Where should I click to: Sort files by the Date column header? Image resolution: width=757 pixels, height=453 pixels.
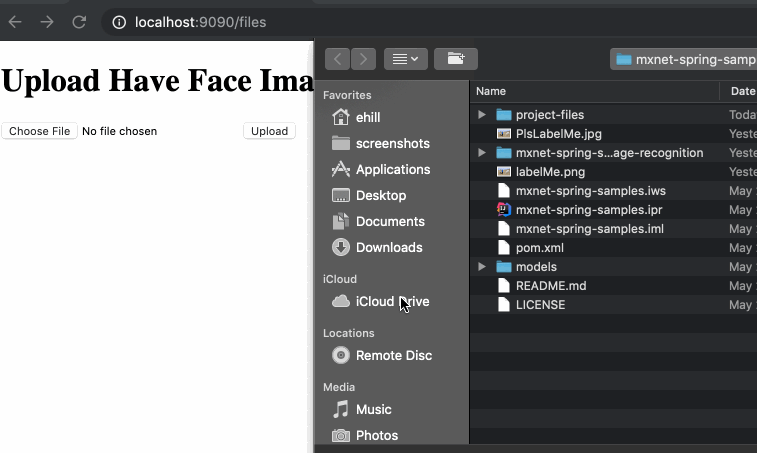[x=739, y=91]
